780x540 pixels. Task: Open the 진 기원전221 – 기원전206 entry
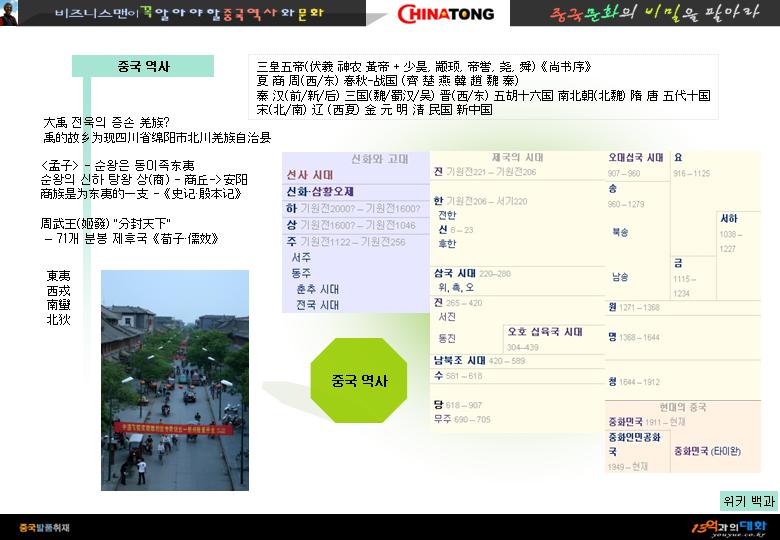(485, 172)
